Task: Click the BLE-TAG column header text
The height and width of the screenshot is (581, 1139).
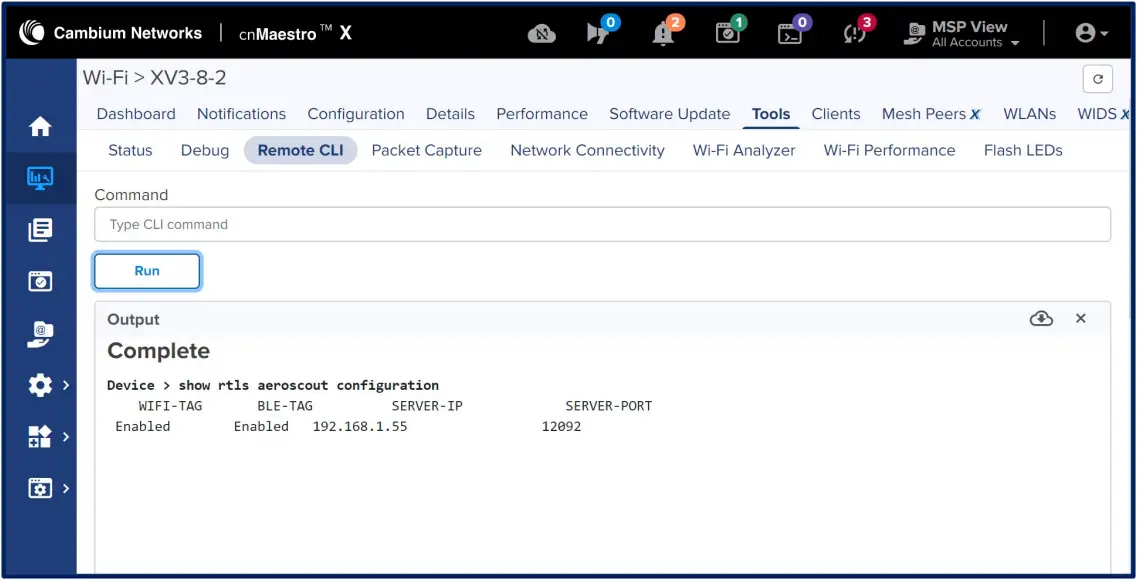Action: point(285,406)
